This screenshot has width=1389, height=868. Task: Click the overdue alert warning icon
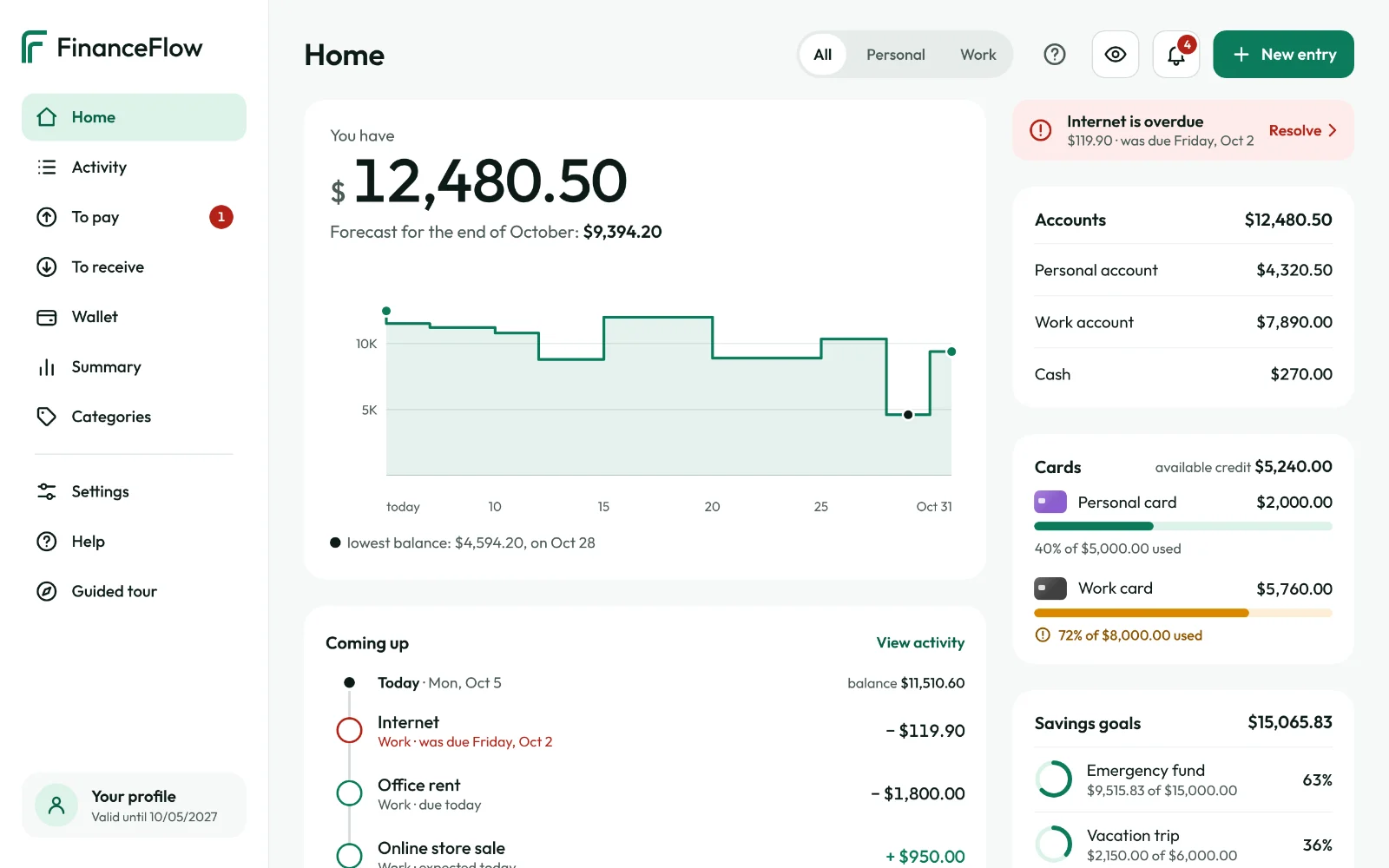pos(1041,130)
